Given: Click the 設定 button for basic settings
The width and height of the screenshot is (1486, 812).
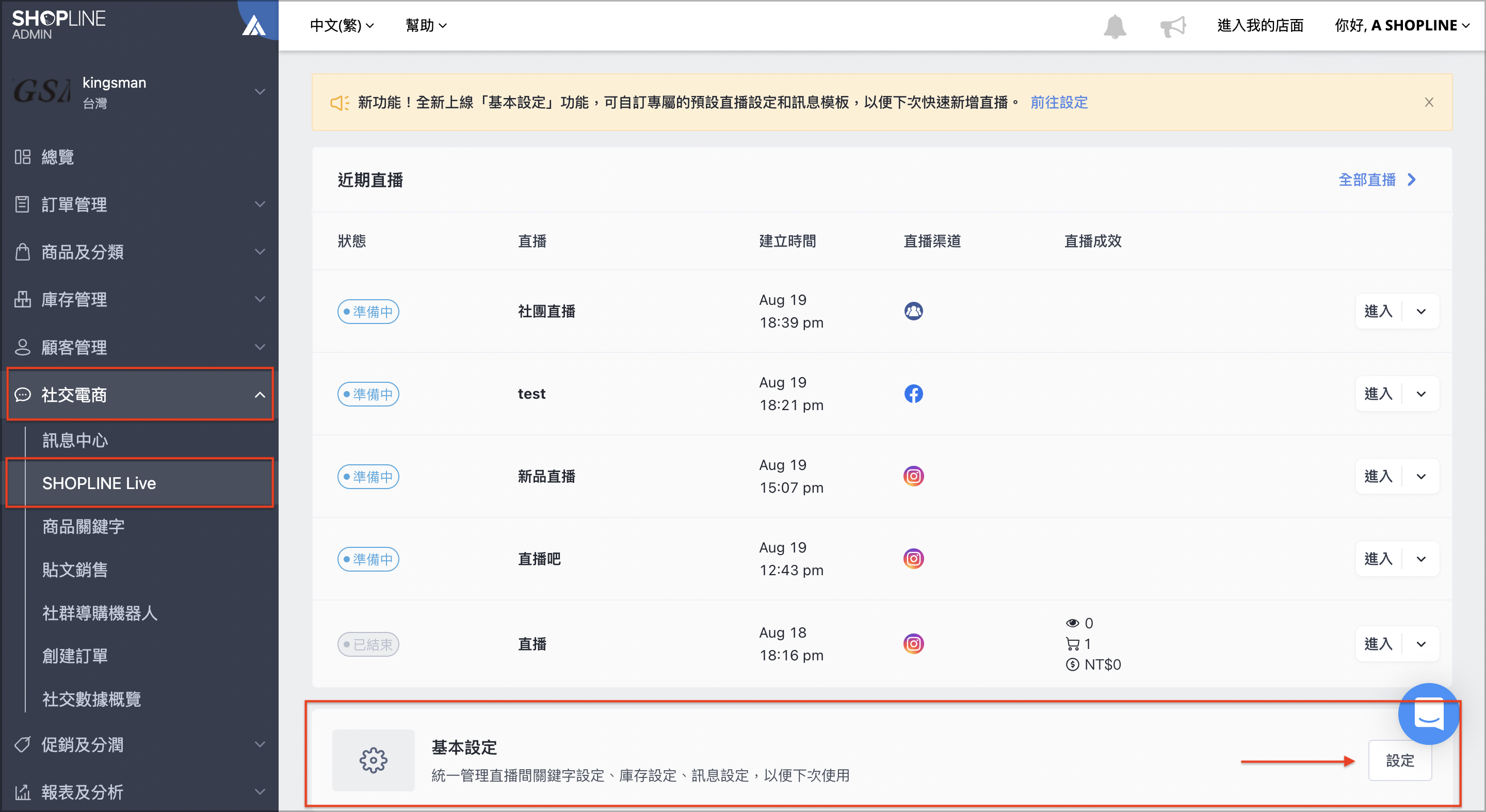Looking at the screenshot, I should tap(1399, 760).
